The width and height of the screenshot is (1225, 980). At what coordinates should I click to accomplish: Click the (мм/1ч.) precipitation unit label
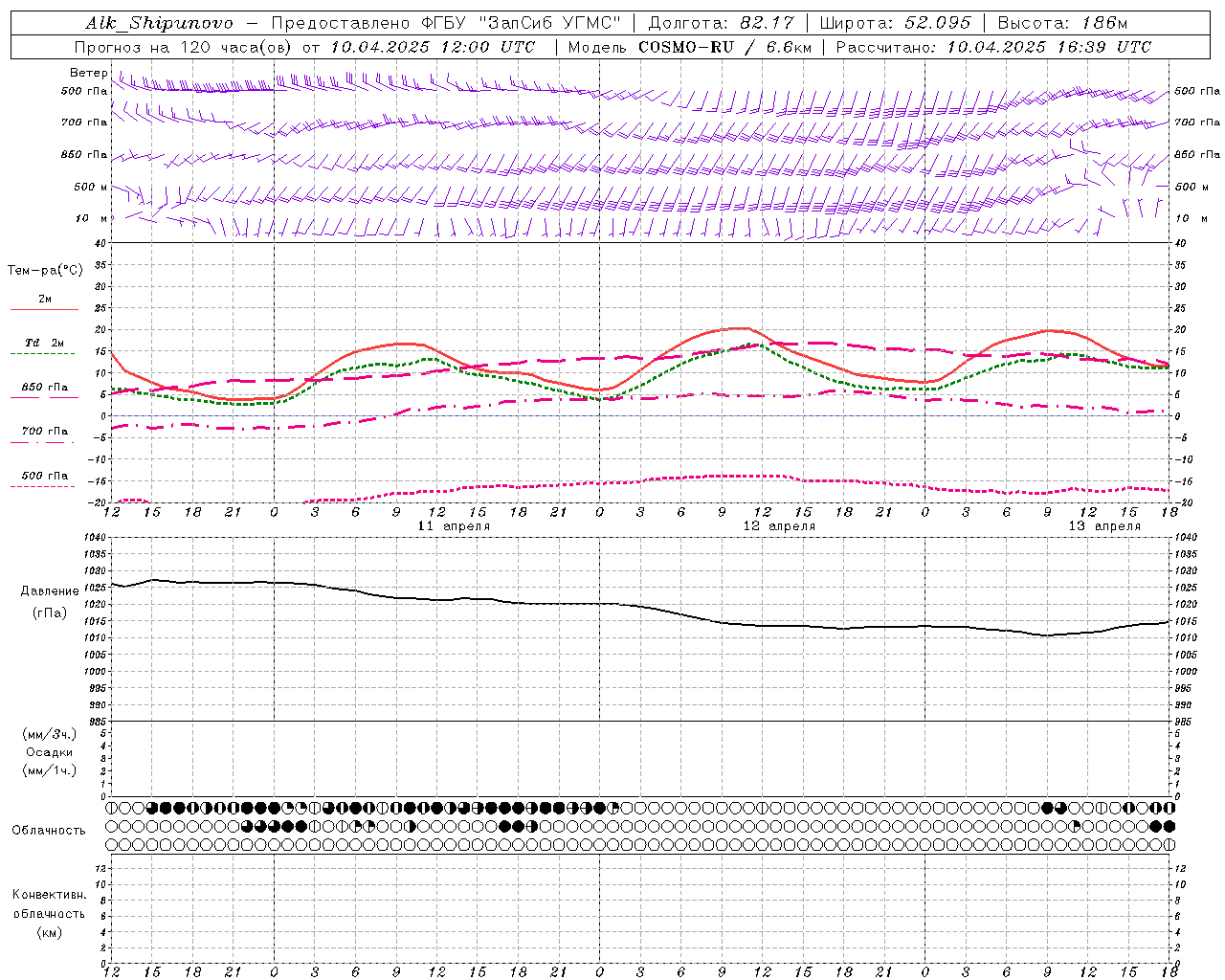[50, 771]
